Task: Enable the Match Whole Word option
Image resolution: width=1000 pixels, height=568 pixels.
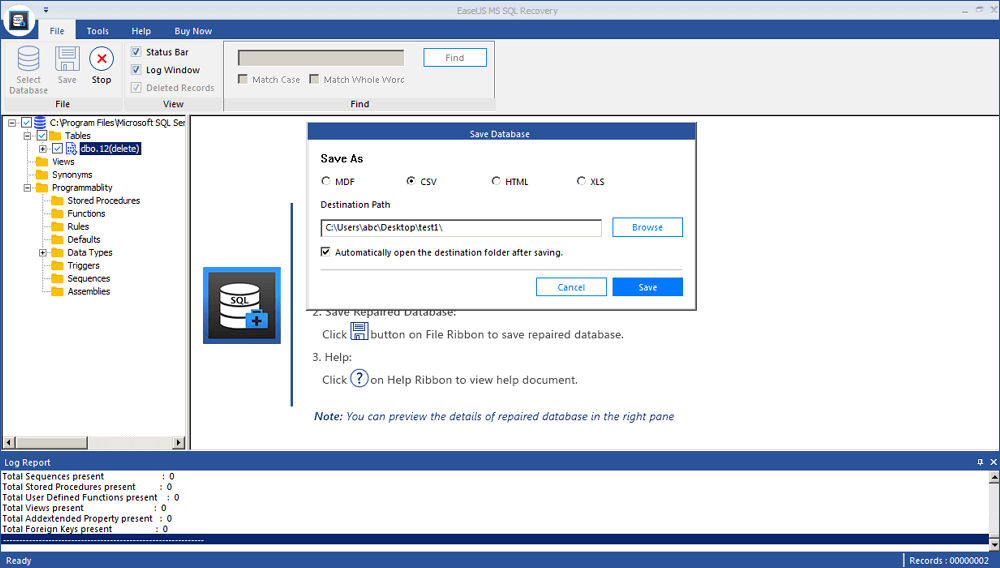Action: [x=314, y=79]
